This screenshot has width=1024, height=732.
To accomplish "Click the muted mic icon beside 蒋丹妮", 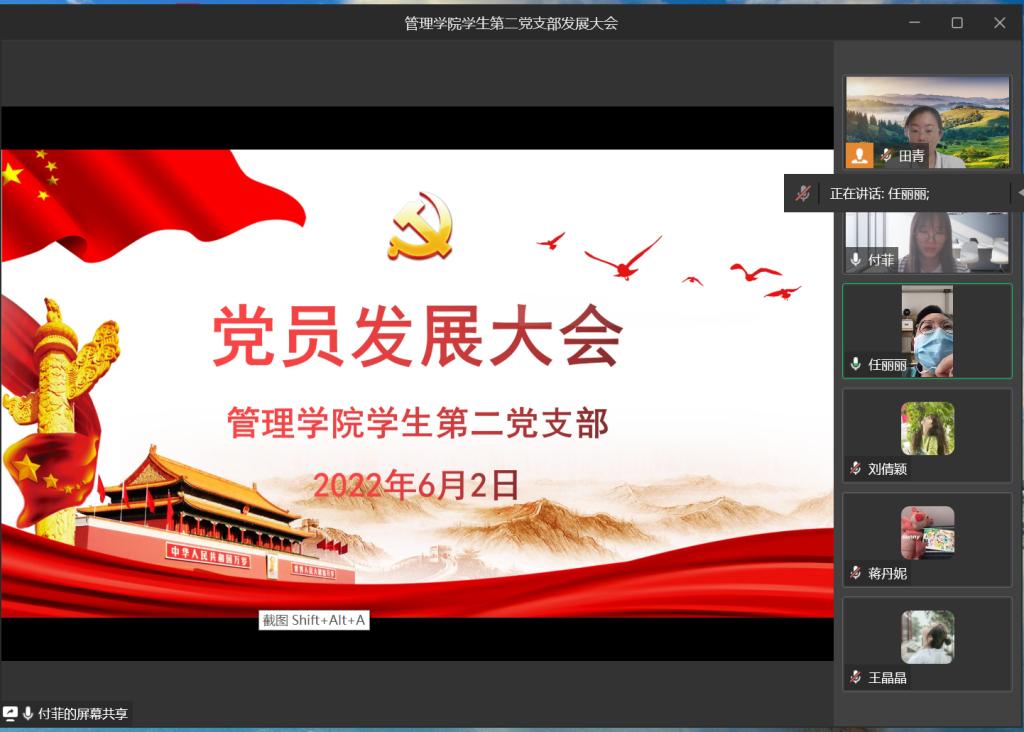I will (x=856, y=573).
